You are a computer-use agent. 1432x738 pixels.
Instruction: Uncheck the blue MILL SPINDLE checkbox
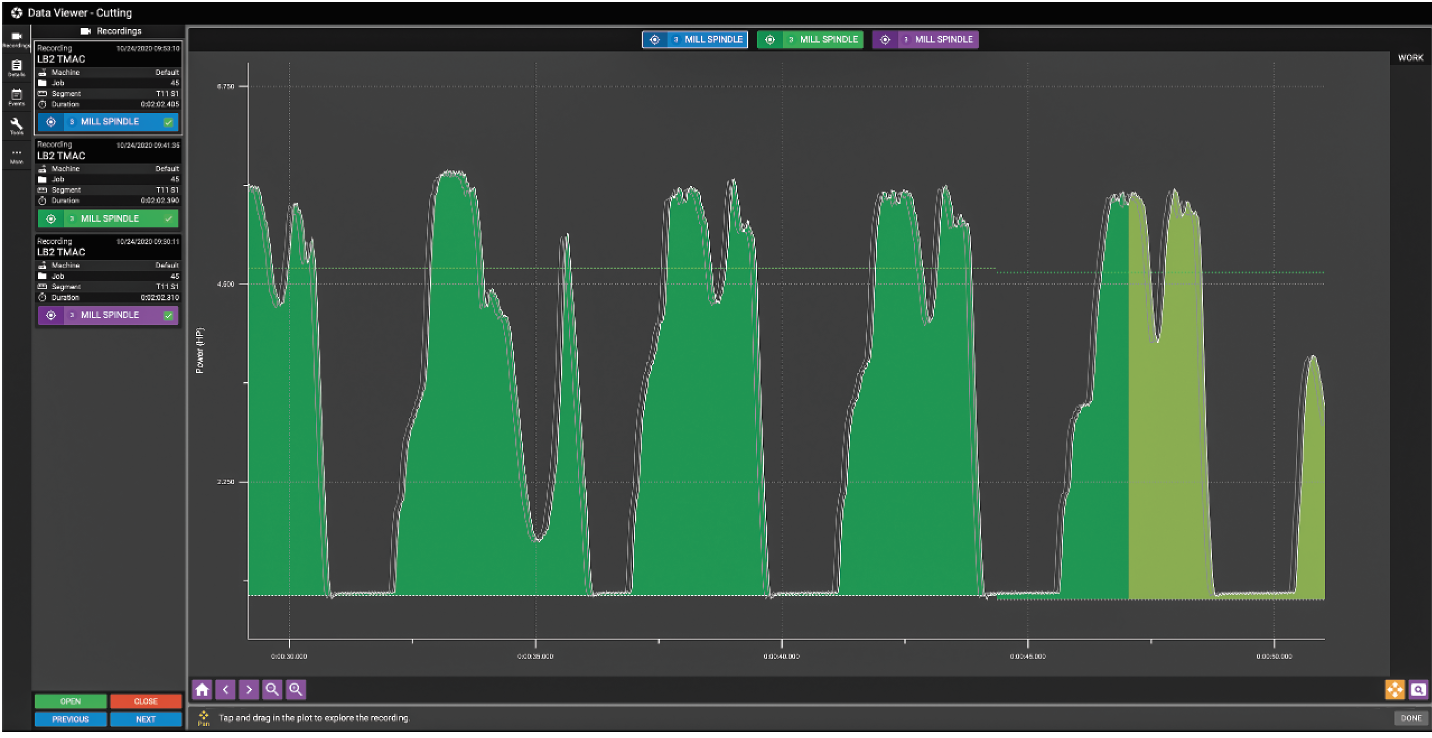[168, 122]
